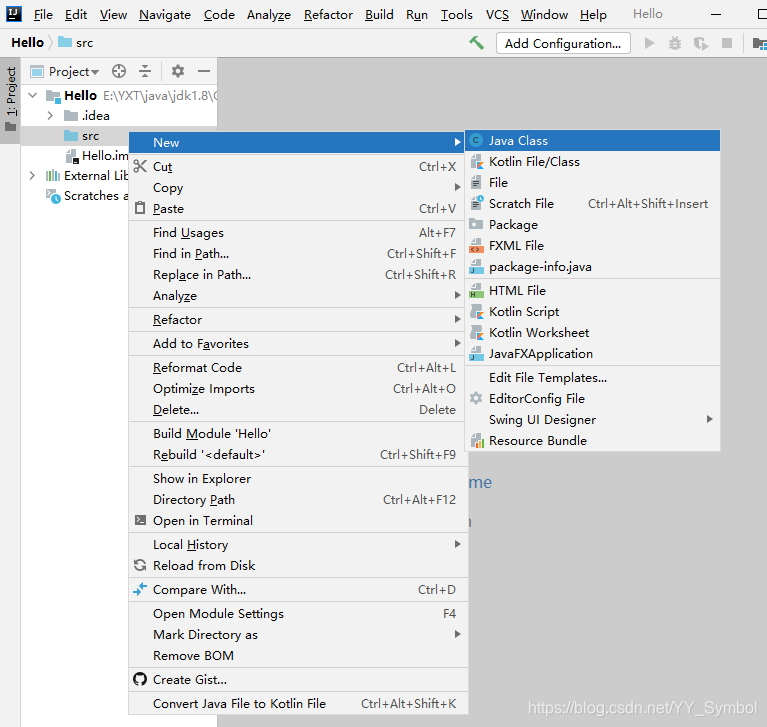This screenshot has height=727, width=767.
Task: Click the Build Project hammer icon
Action: 476,43
